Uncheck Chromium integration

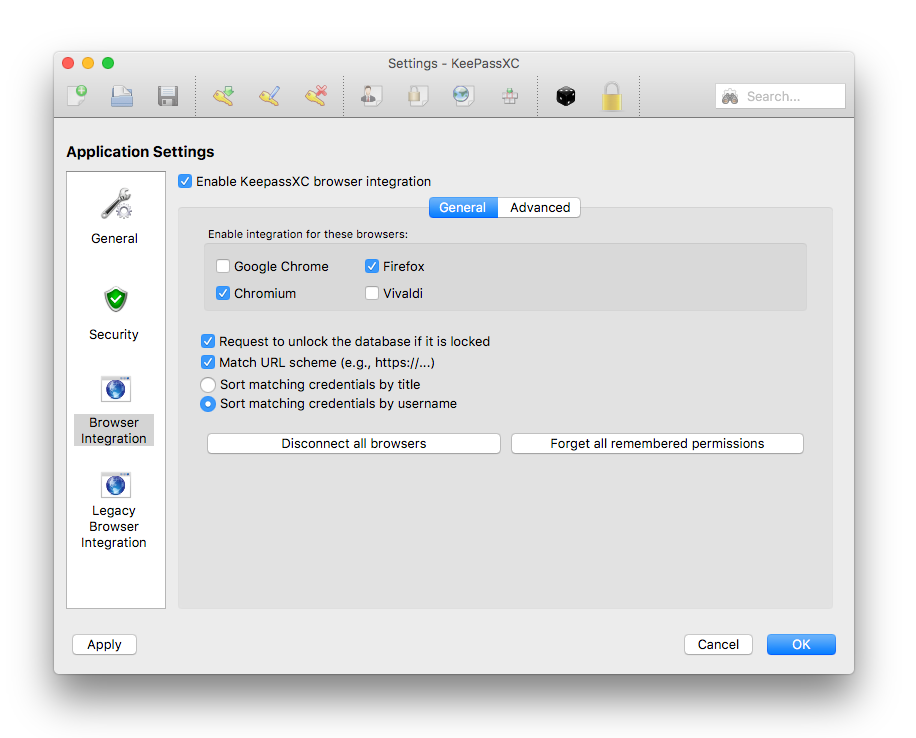pos(223,293)
